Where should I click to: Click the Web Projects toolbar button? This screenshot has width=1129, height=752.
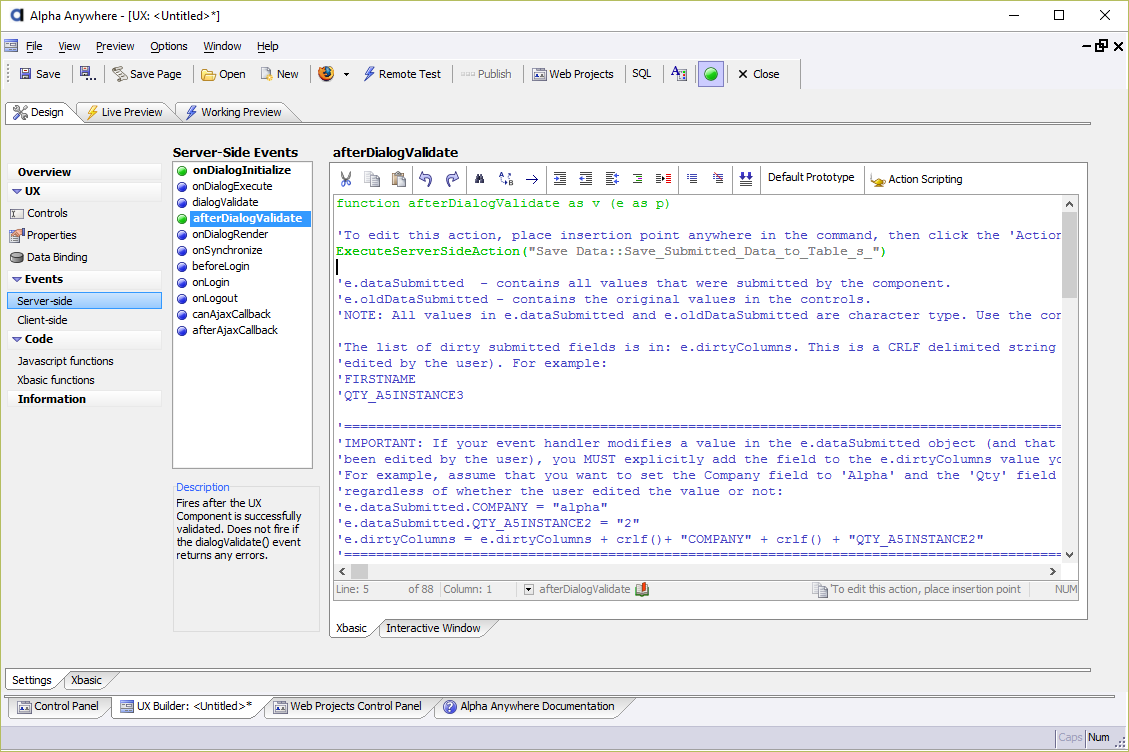pos(573,73)
